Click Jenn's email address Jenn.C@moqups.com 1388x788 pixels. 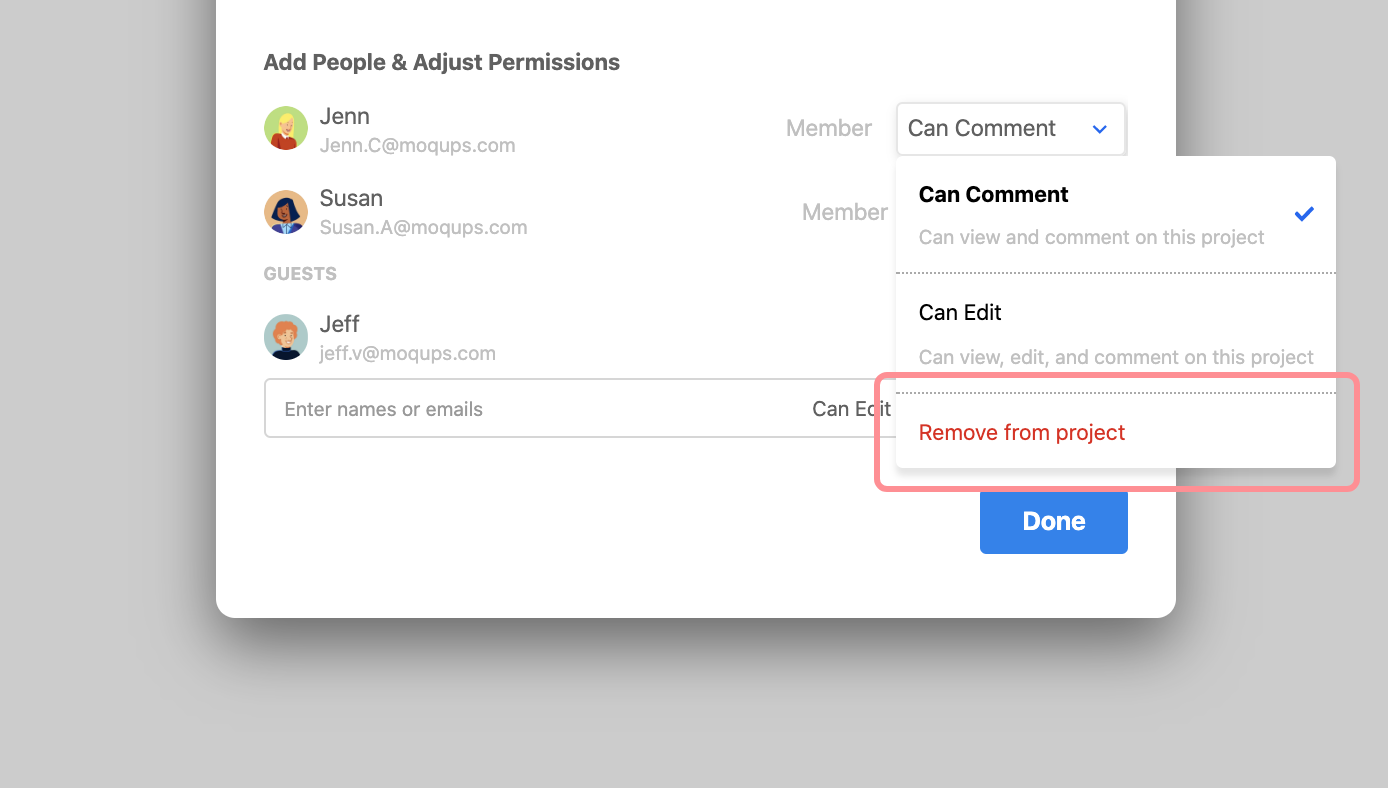pos(417,145)
